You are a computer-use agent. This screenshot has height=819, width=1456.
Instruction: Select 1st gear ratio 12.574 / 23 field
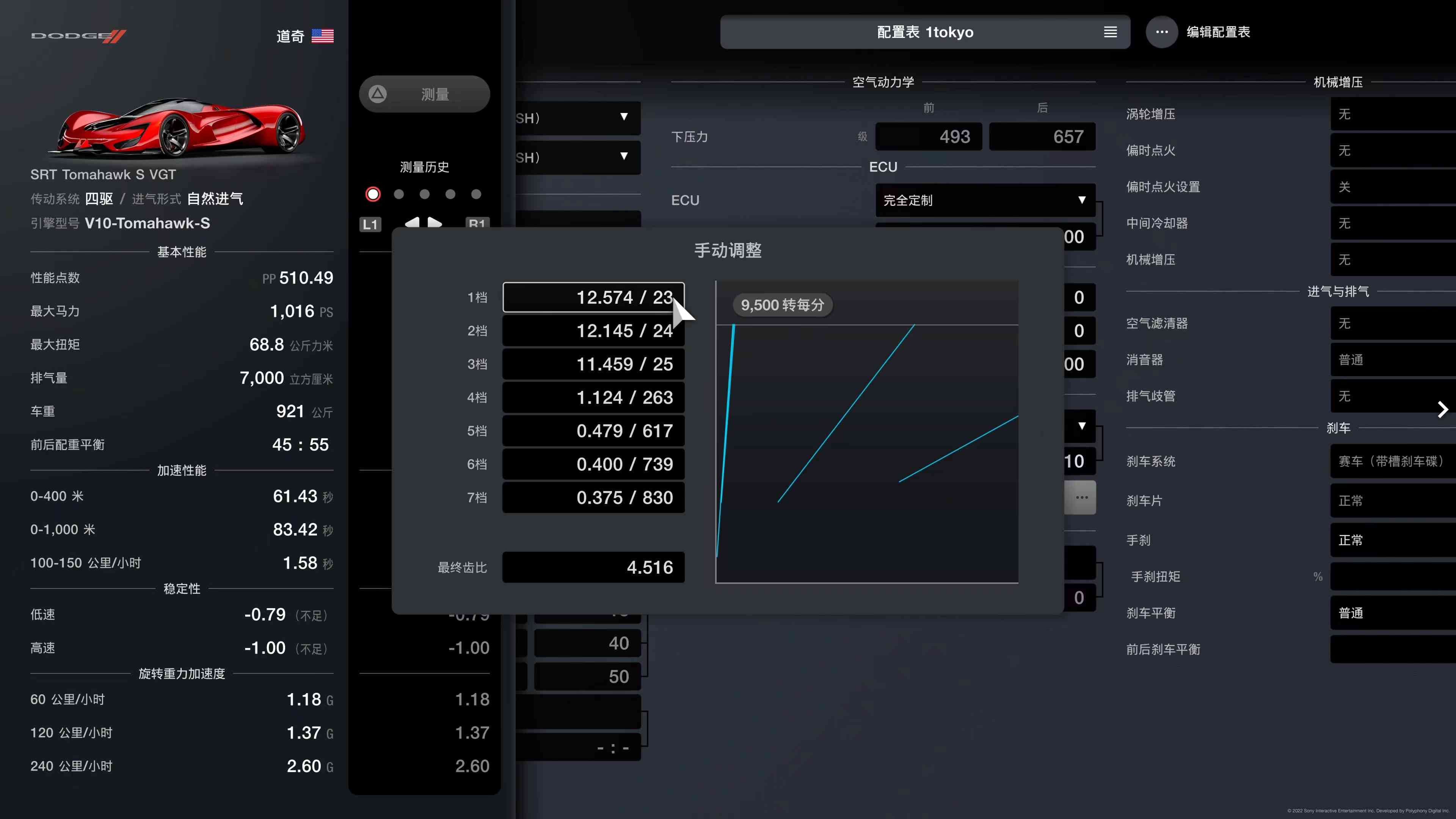click(593, 297)
